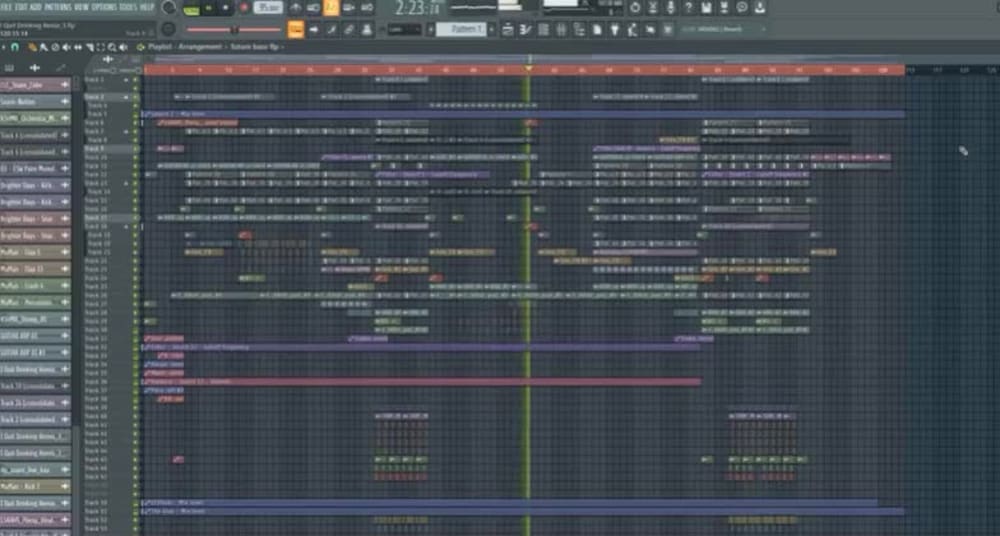
Task: Click the tempo display field
Action: [x=268, y=8]
